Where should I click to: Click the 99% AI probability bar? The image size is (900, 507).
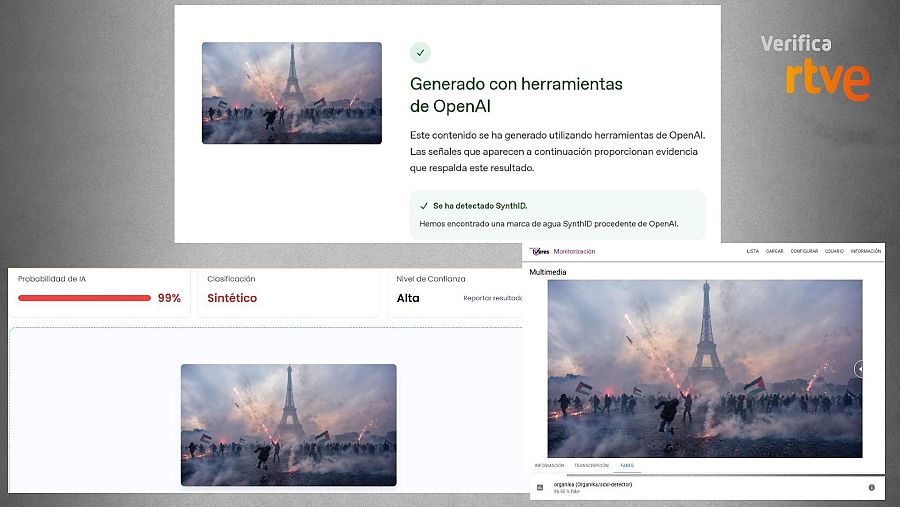(84, 298)
